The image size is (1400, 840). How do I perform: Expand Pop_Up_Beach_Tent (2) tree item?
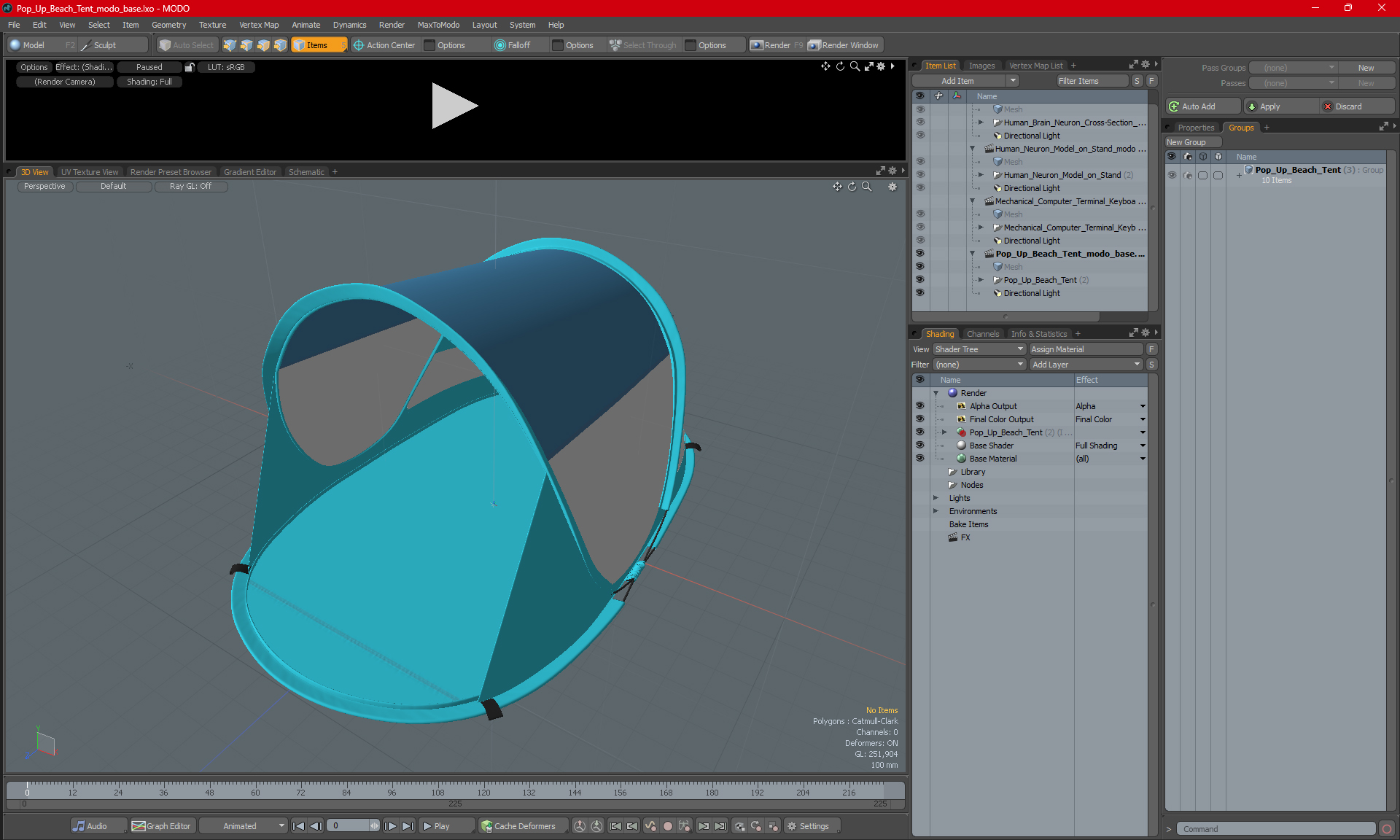click(981, 280)
